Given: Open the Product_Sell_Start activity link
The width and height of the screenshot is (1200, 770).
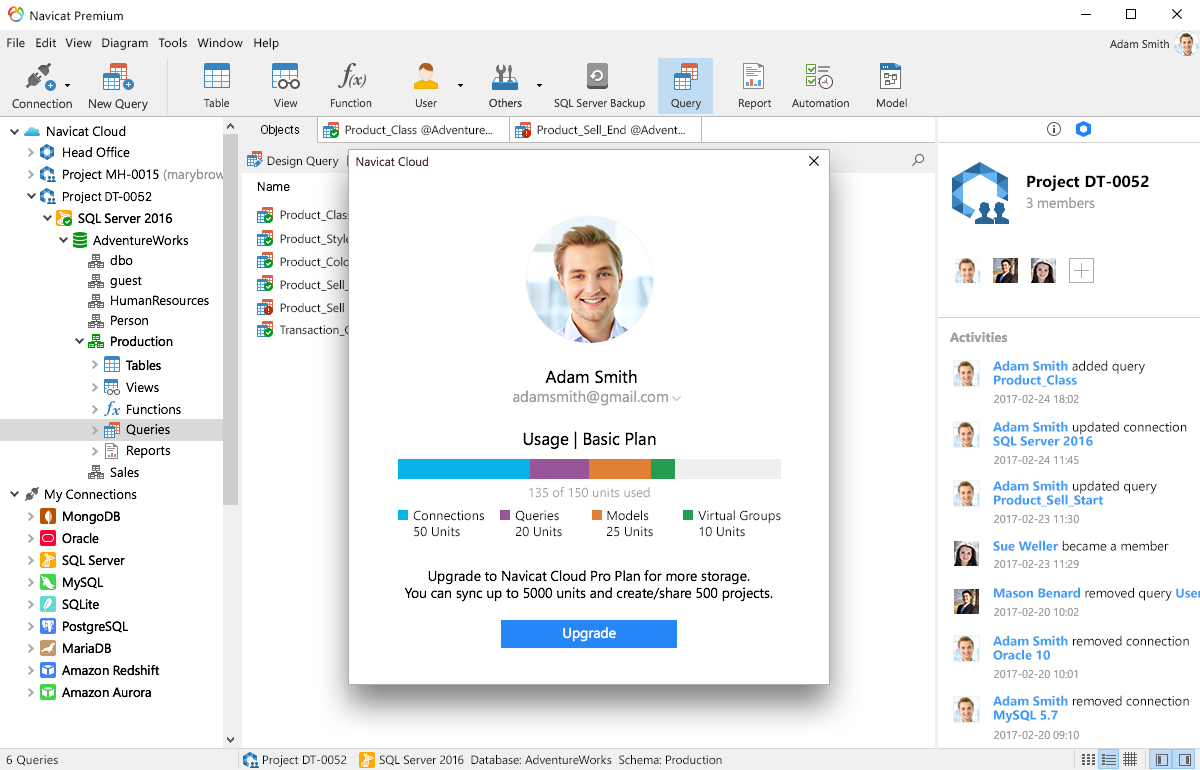Looking at the screenshot, I should (1048, 500).
